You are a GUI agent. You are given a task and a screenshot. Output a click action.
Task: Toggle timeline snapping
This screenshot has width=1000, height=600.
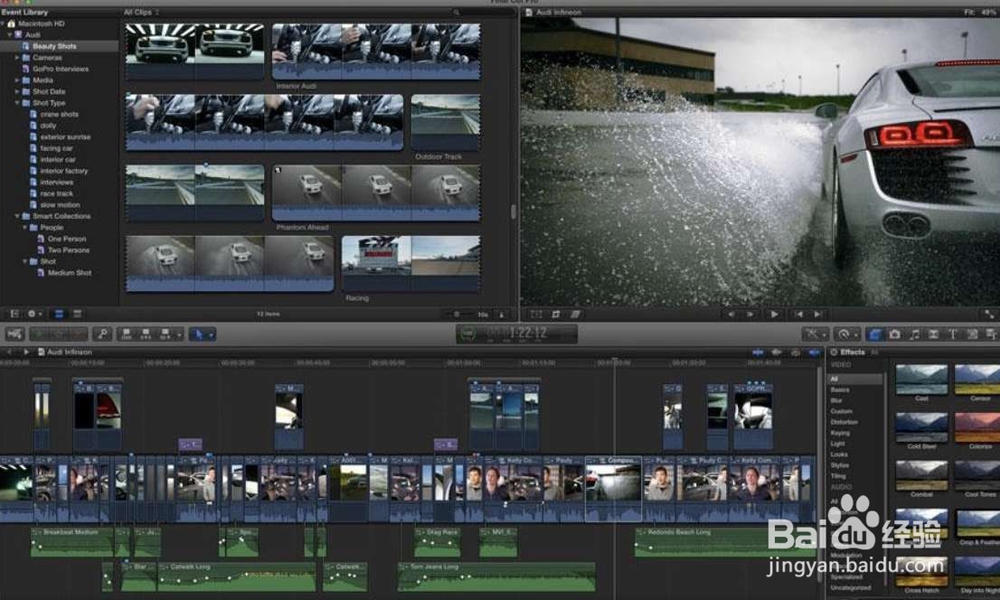tap(814, 352)
